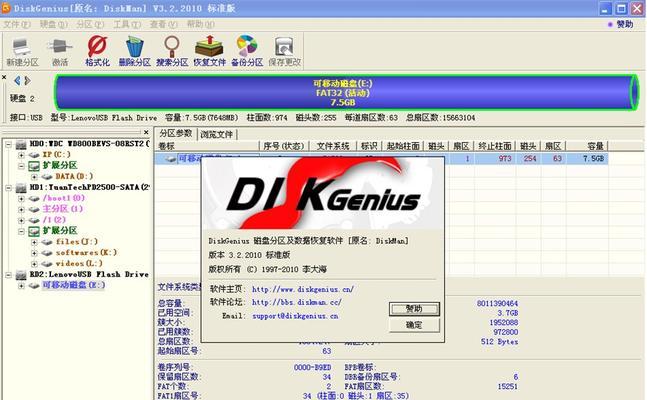Close the tree panel with its X
This screenshot has width=647, height=400.
coord(146,132)
